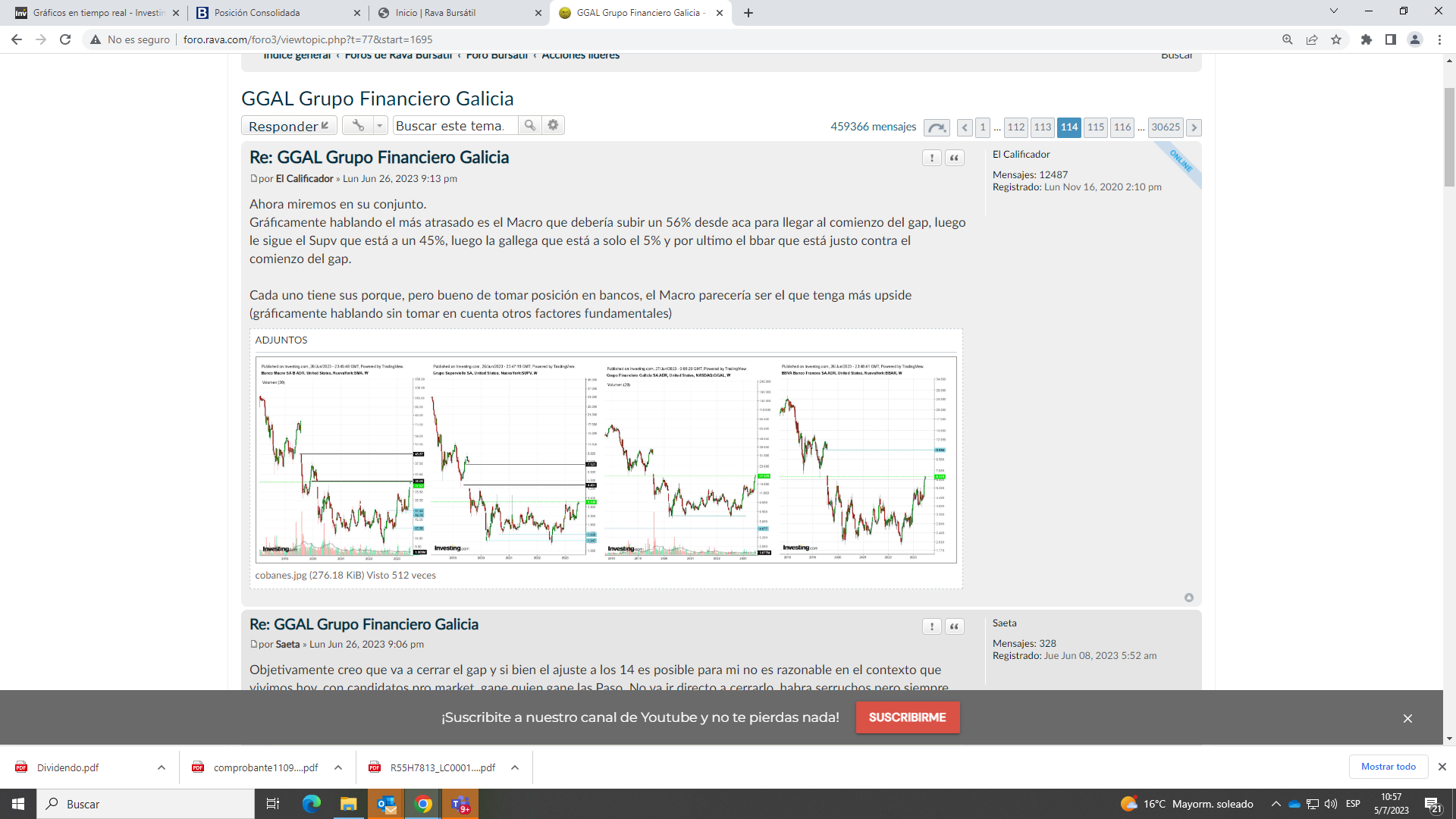Go to page 116 of the topic
The height and width of the screenshot is (819, 1456).
pyautogui.click(x=1122, y=127)
